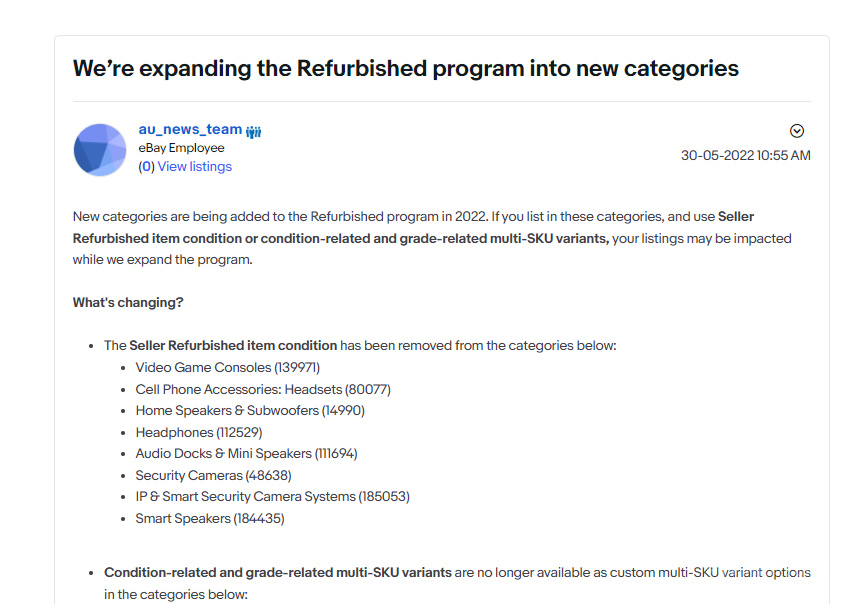Open the post options chevron menu
This screenshot has width=853, height=604.
point(796,131)
